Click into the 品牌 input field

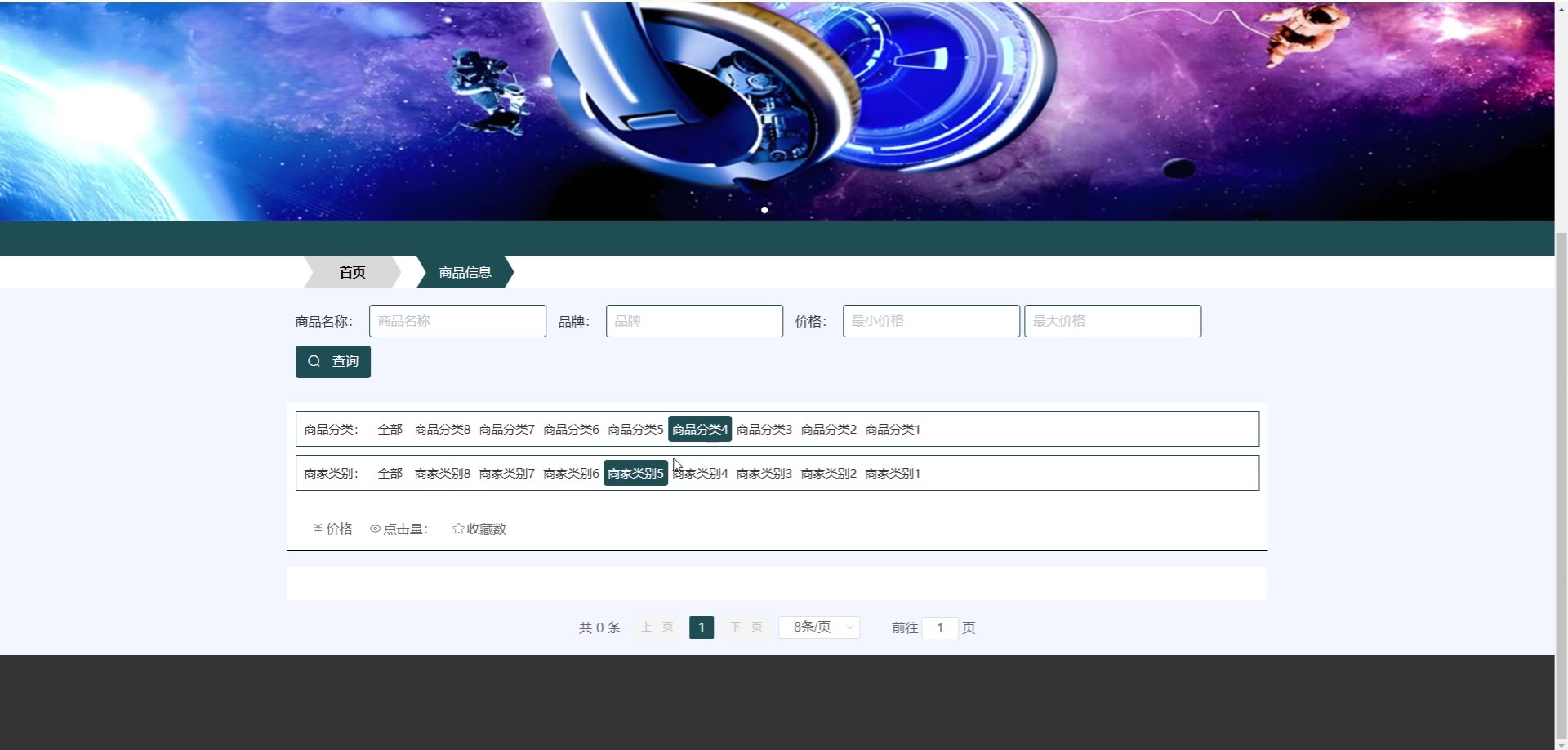(x=694, y=321)
